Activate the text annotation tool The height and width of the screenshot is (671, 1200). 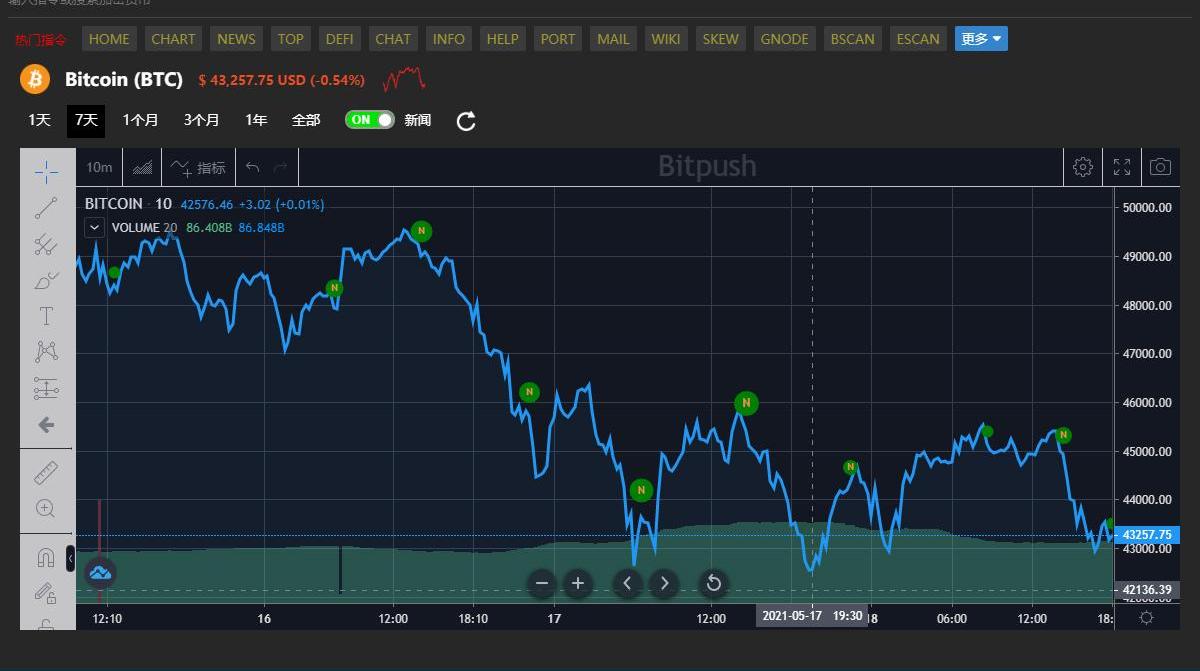point(46,316)
